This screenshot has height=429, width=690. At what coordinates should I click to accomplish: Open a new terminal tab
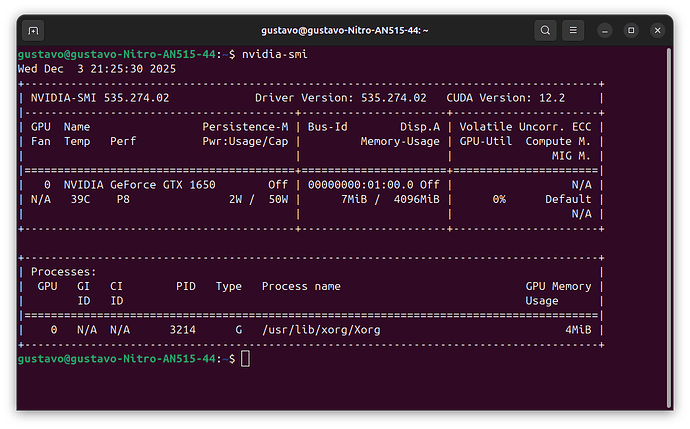pyautogui.click(x=33, y=30)
